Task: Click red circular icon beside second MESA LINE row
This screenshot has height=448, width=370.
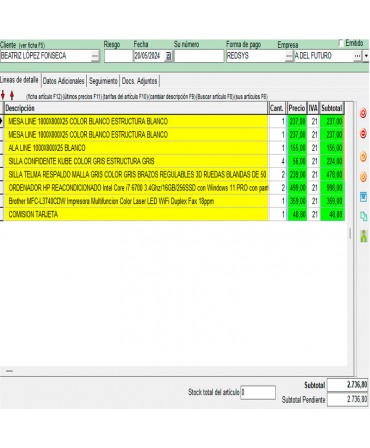Action: tap(363, 134)
